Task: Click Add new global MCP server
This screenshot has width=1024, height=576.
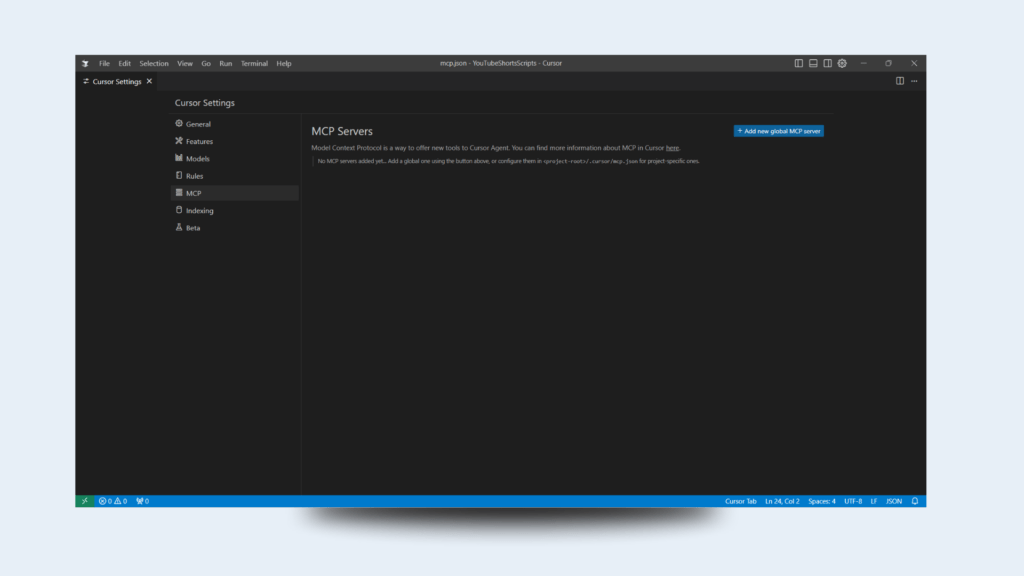Action: click(x=778, y=131)
